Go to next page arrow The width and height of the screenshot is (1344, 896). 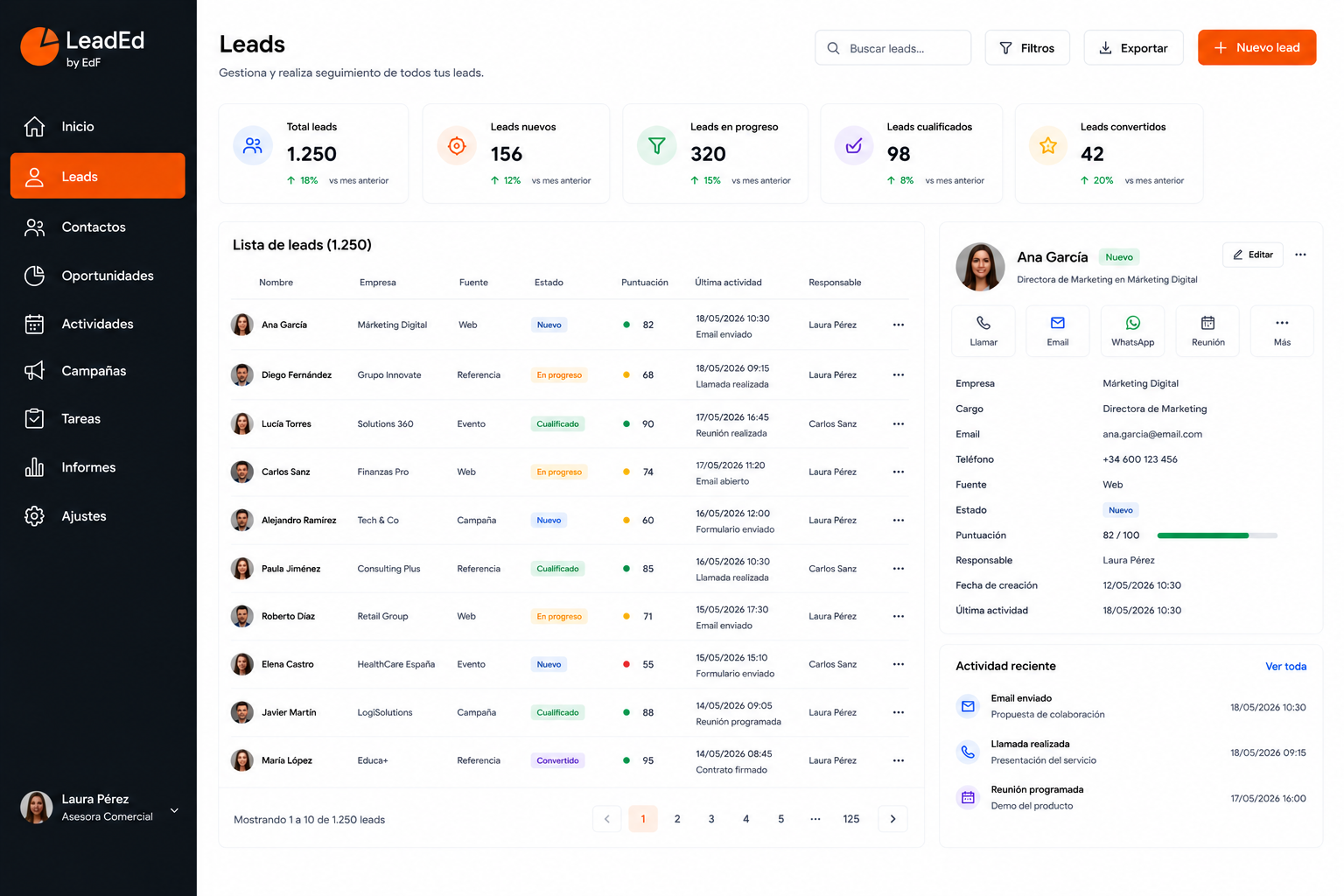[x=892, y=819]
